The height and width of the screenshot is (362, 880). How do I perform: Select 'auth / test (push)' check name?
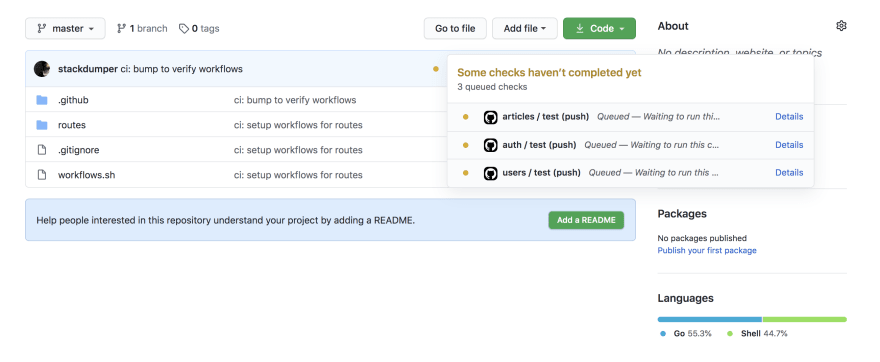[539, 145]
